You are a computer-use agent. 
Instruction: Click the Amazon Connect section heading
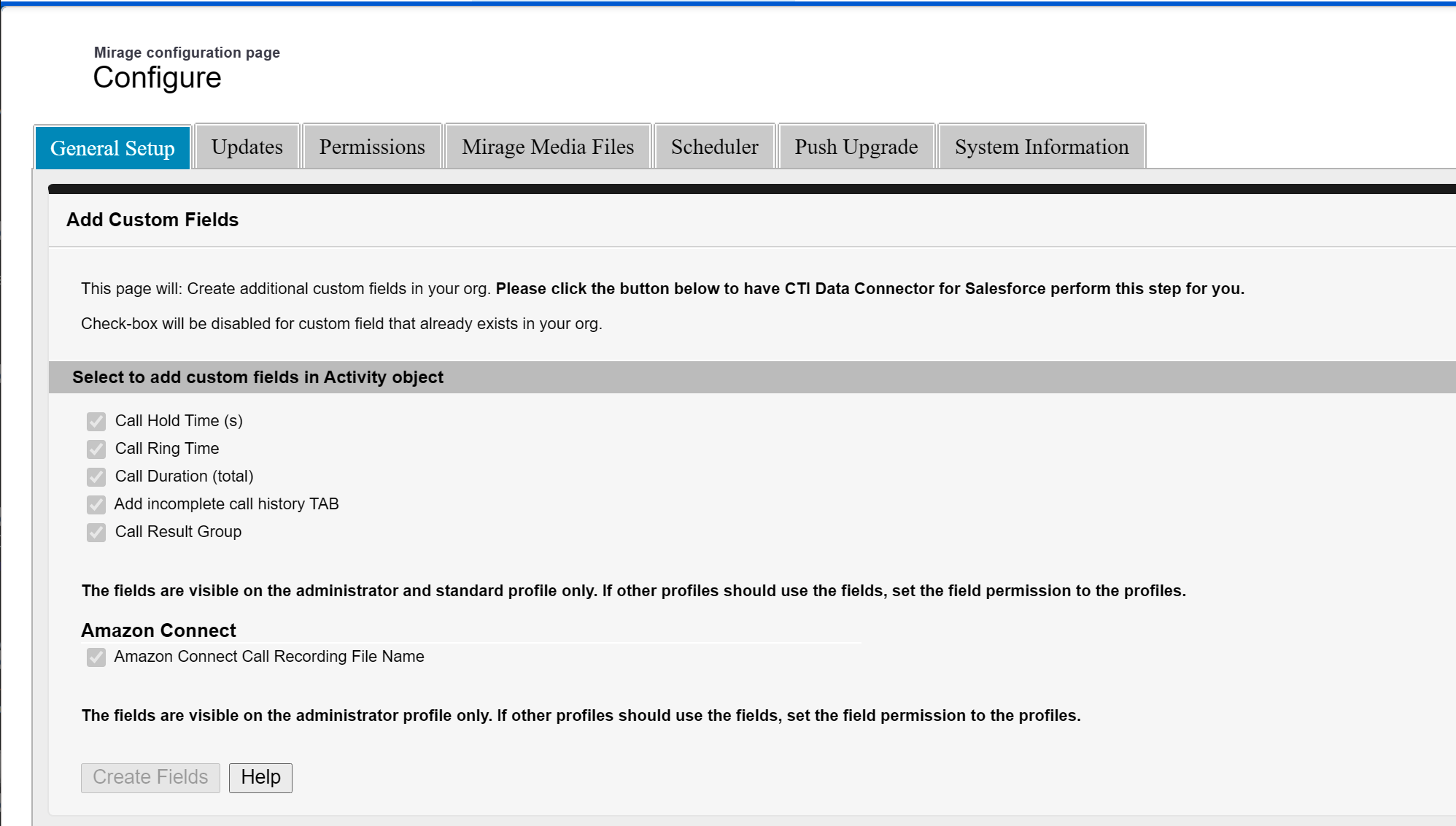[158, 630]
